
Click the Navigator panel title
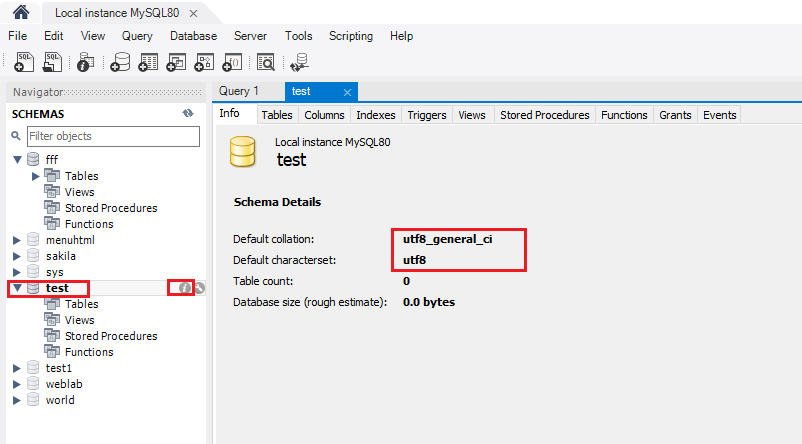click(x=38, y=92)
